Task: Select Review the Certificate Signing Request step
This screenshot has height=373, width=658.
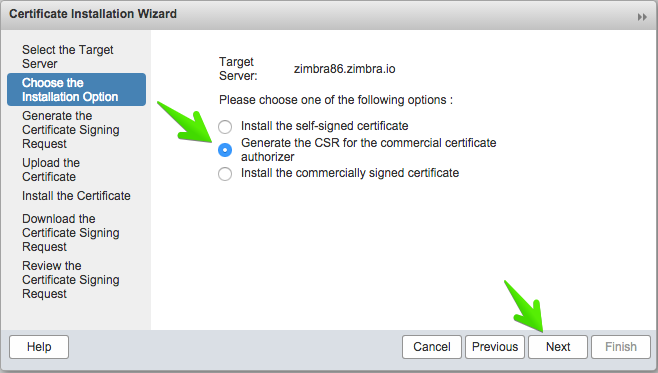Action: pyautogui.click(x=70, y=279)
